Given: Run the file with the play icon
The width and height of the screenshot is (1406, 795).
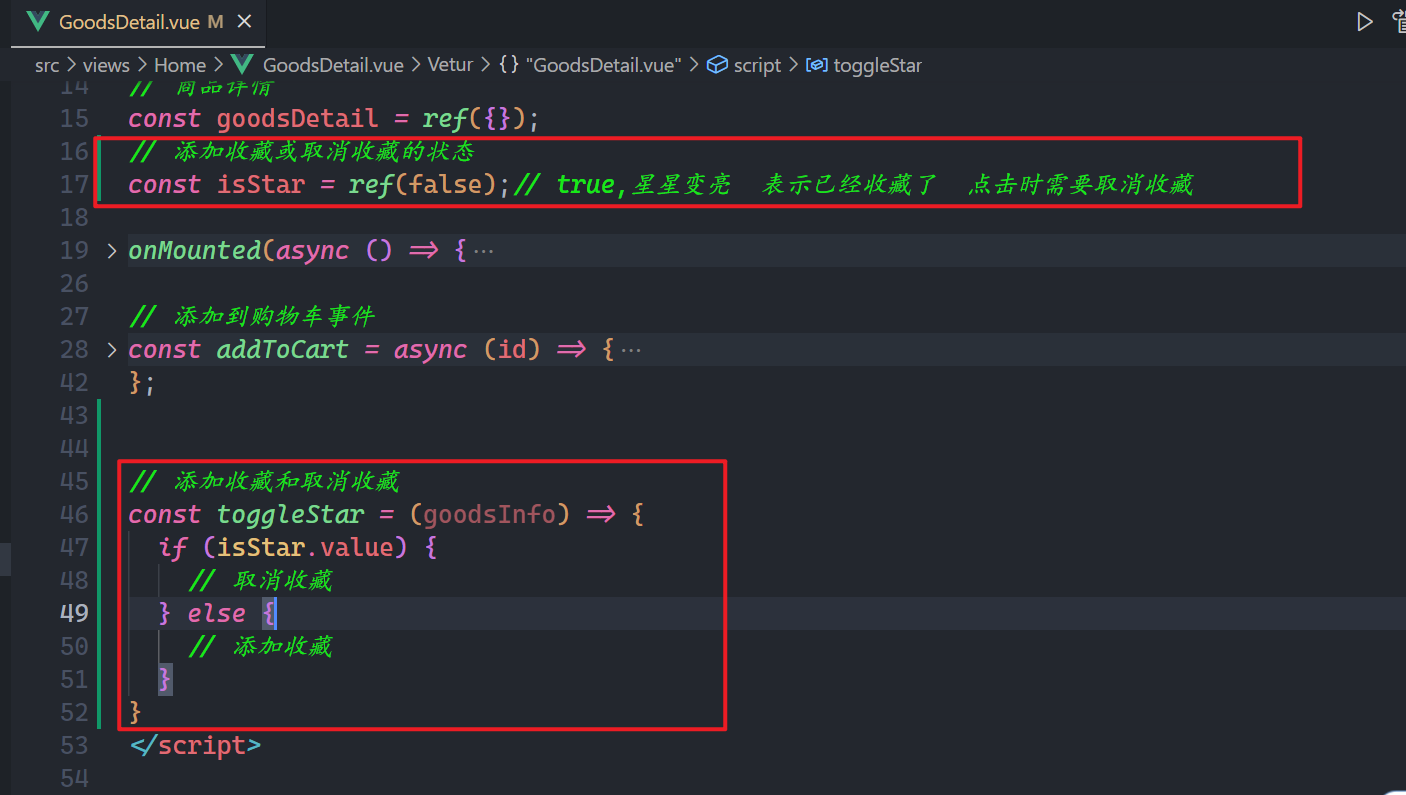Looking at the screenshot, I should [x=1364, y=21].
